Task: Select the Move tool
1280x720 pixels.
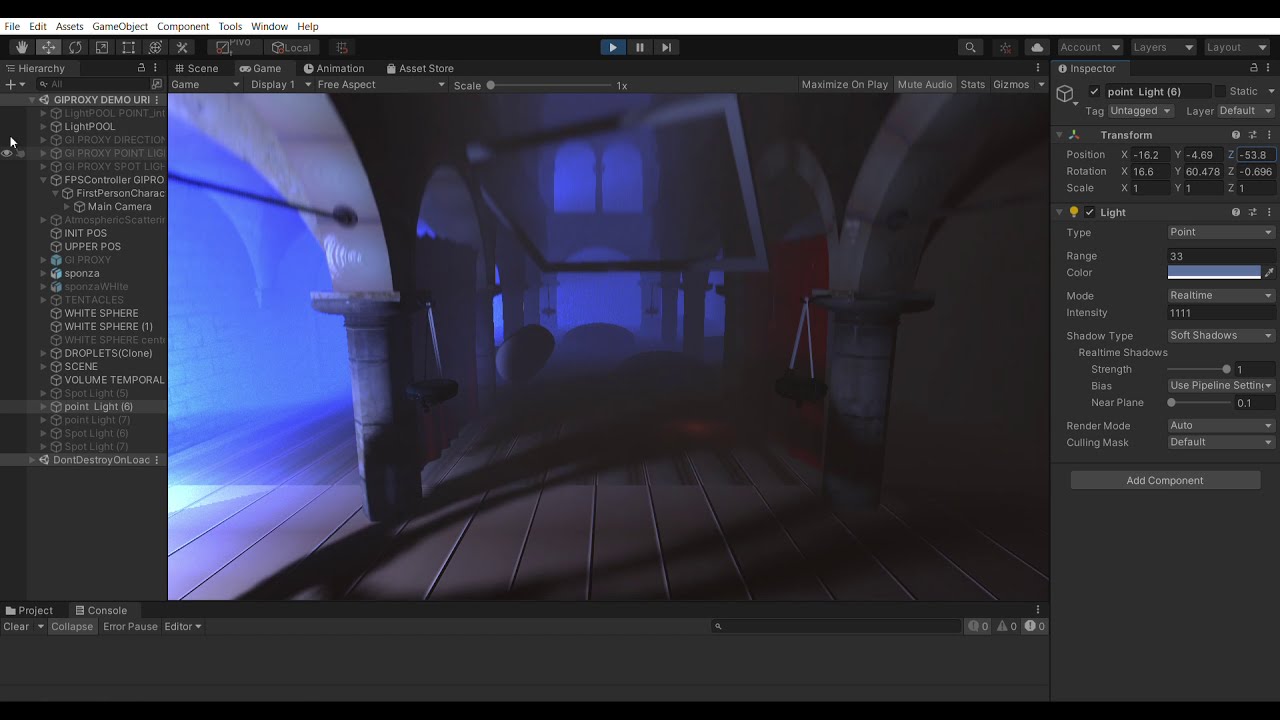Action: (x=48, y=47)
